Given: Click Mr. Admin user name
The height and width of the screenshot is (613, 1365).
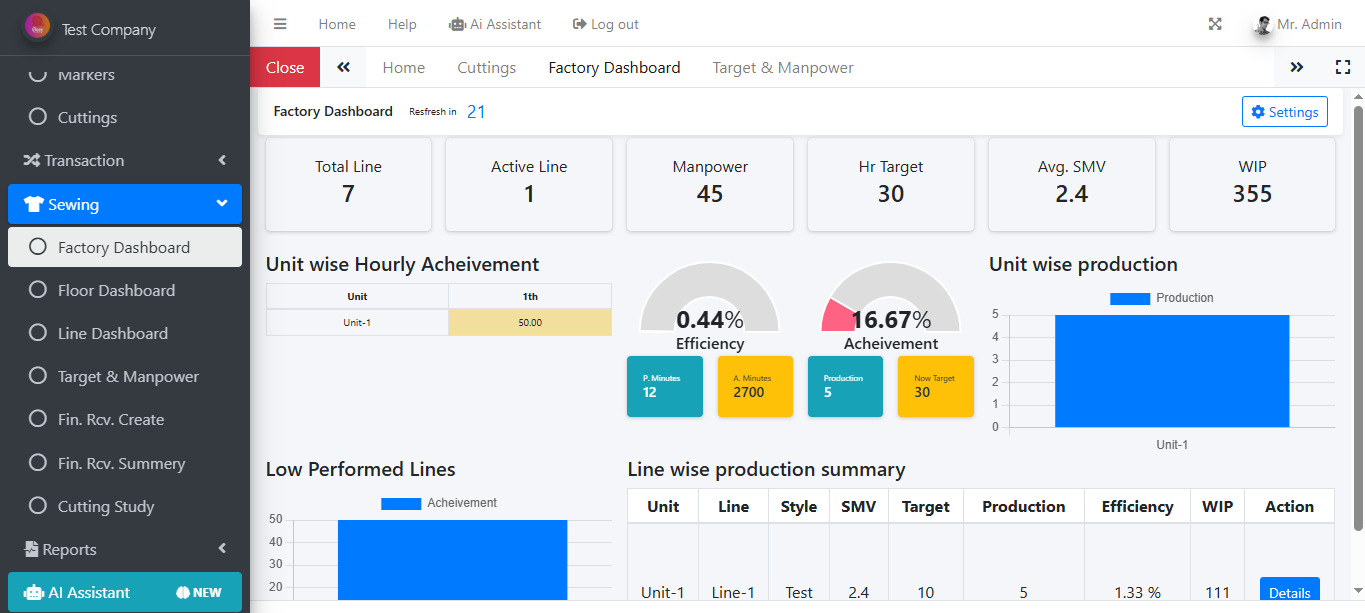Looking at the screenshot, I should [1309, 24].
